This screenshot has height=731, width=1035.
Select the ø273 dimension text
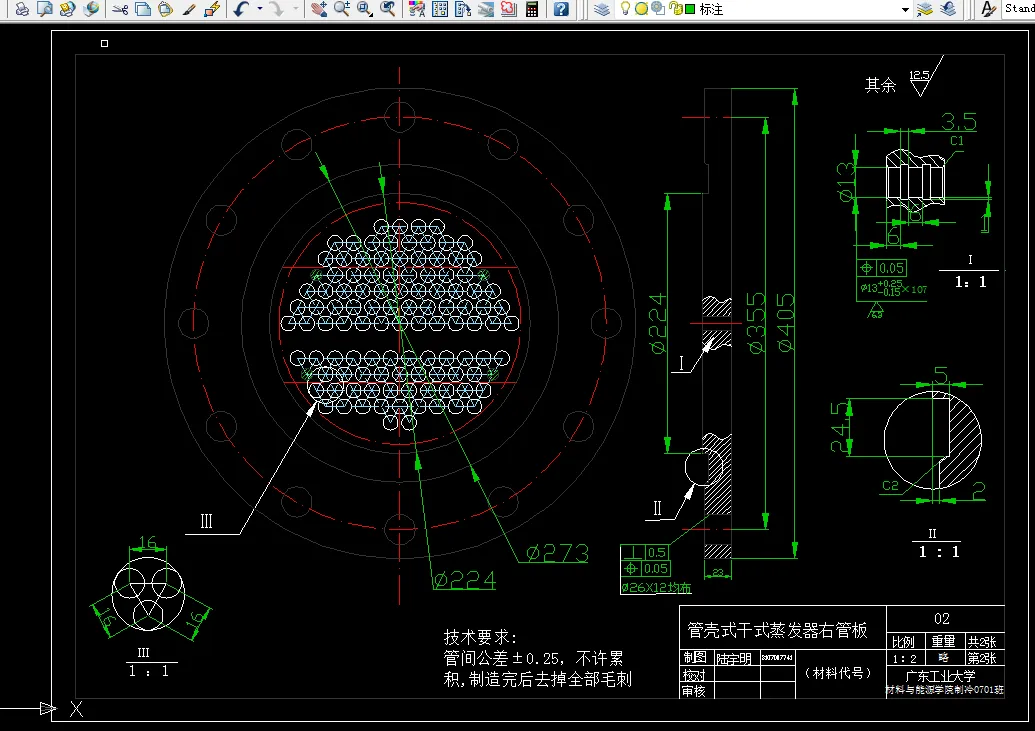(x=557, y=553)
